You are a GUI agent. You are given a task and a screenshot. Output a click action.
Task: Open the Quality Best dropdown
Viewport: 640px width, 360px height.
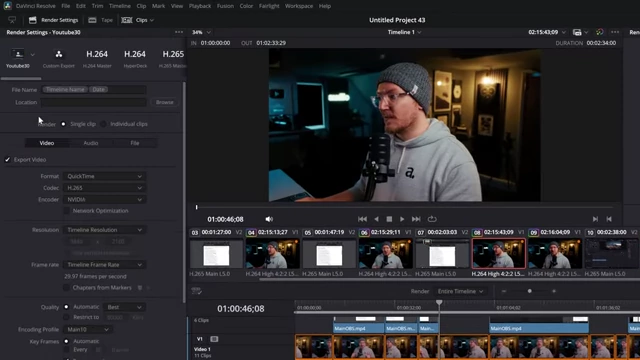124,307
